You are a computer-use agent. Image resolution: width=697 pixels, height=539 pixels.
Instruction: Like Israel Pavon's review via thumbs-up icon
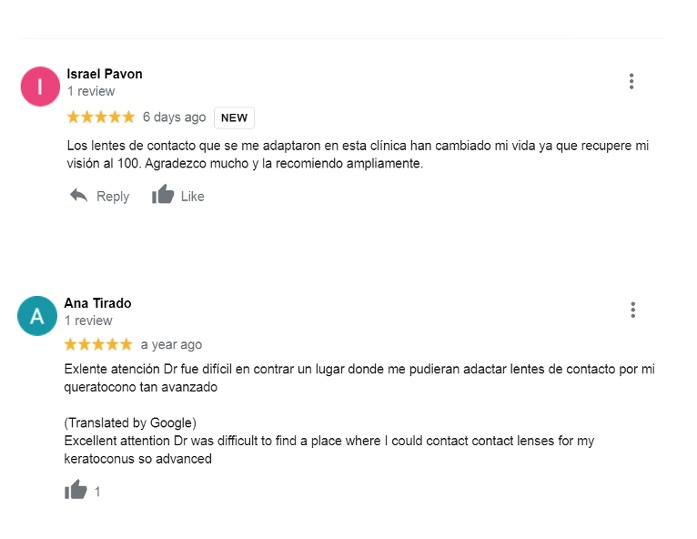click(x=163, y=194)
